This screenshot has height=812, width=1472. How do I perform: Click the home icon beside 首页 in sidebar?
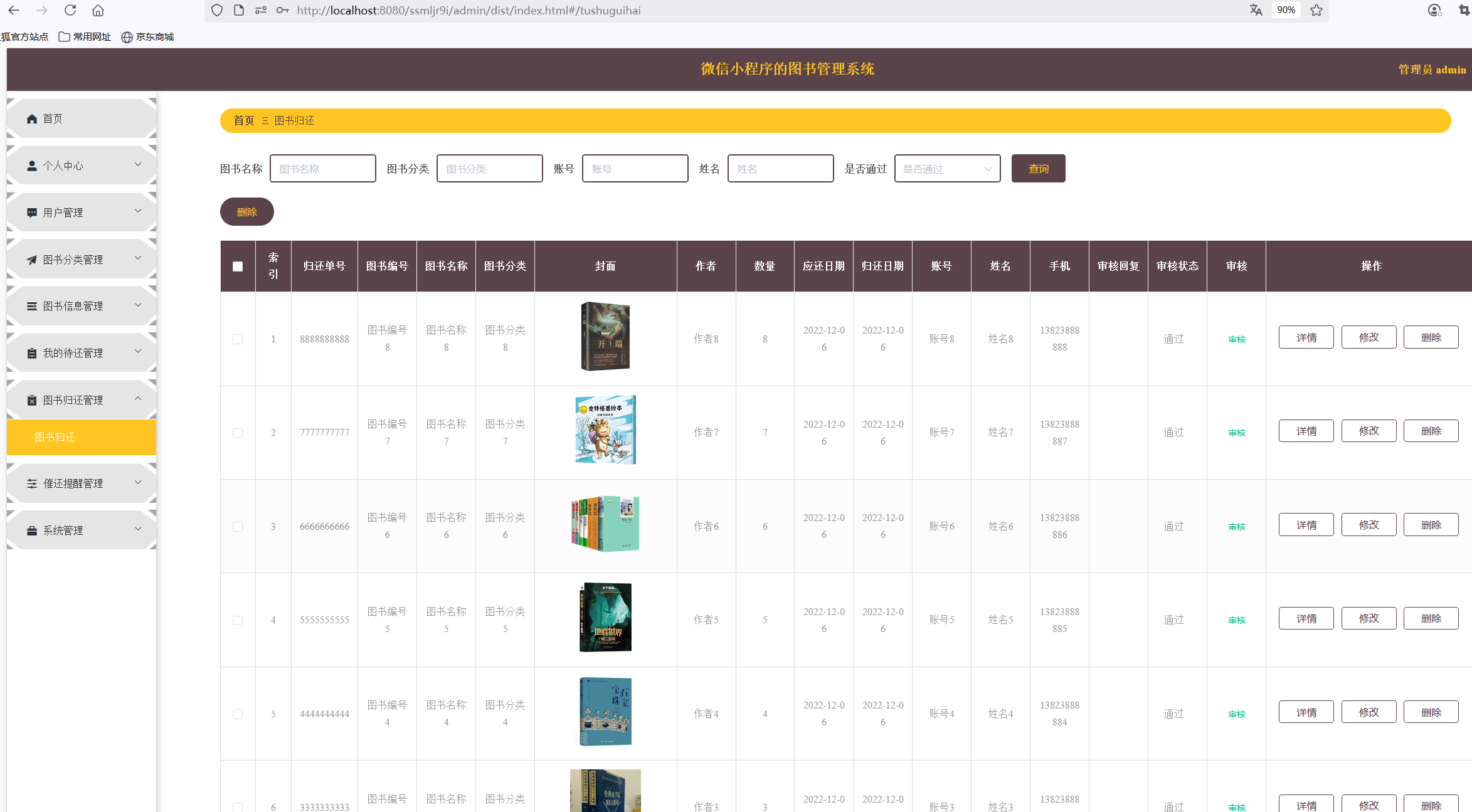32,119
